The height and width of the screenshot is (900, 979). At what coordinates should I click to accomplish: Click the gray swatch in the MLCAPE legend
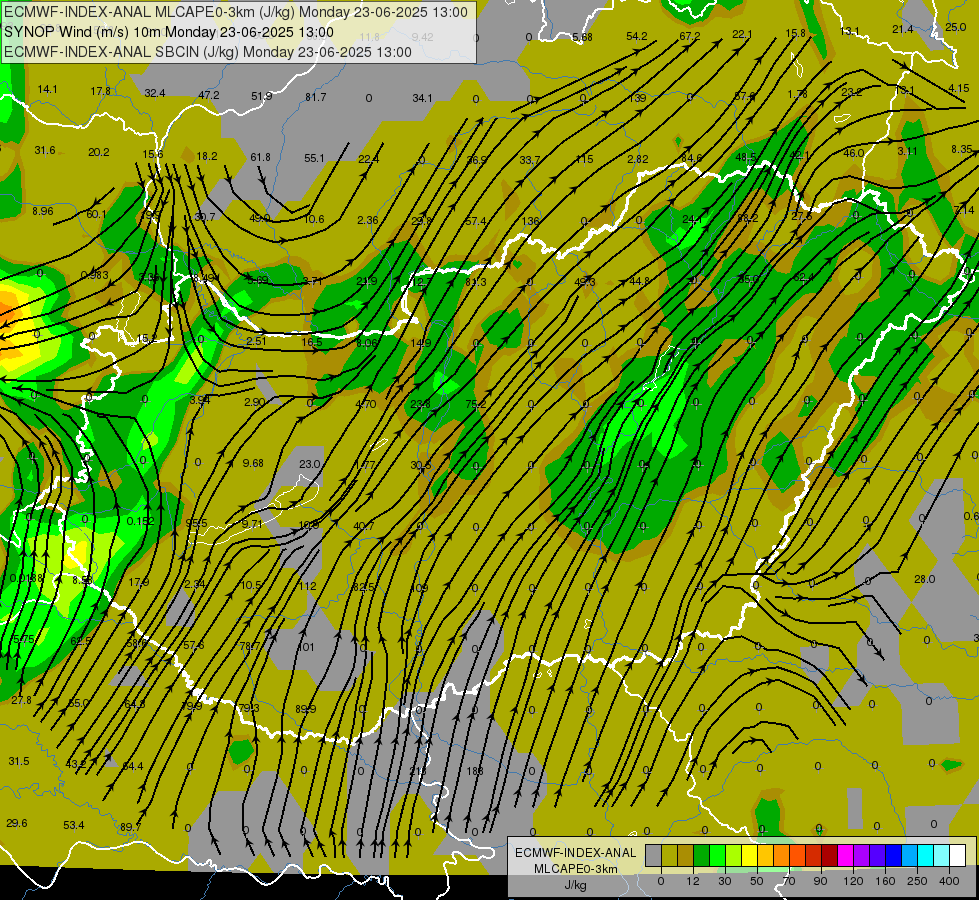tap(653, 856)
